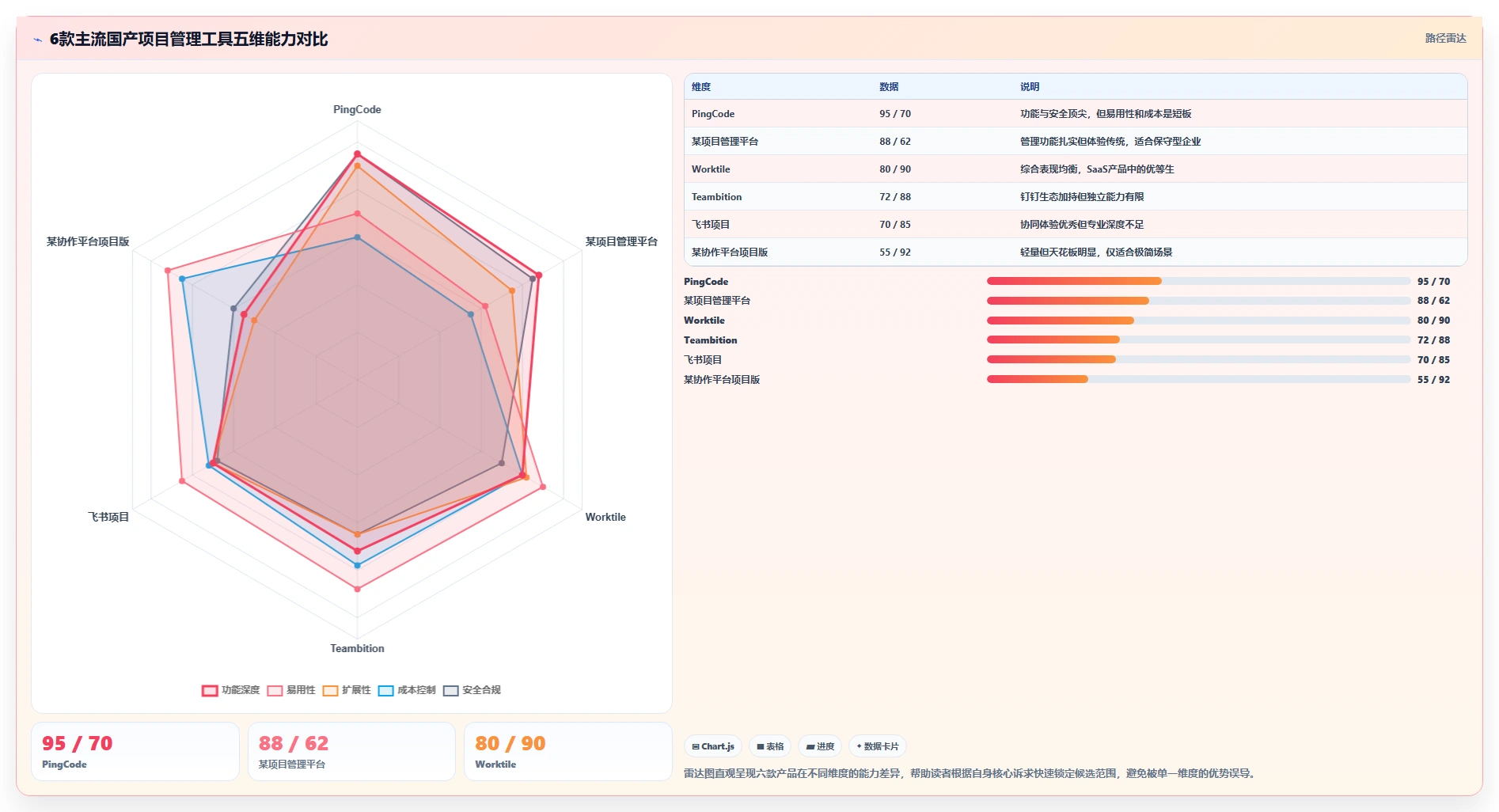Select the 飞书项目 table row name
The image size is (1499, 812).
coord(711,225)
